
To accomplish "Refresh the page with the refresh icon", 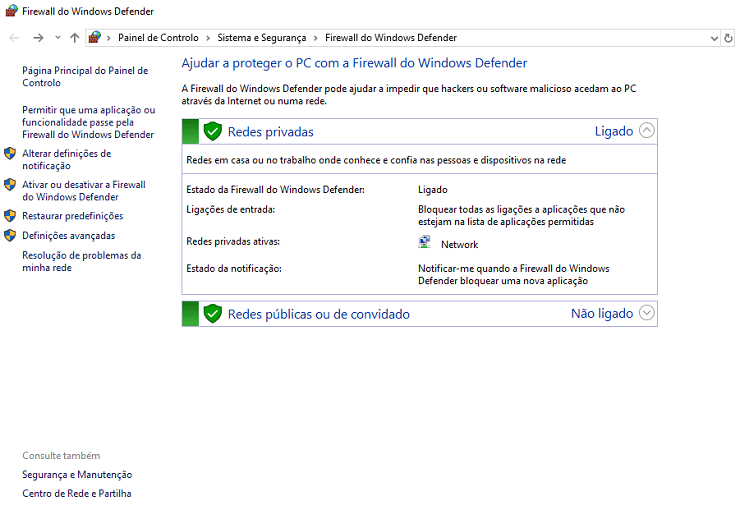I will (729, 38).
